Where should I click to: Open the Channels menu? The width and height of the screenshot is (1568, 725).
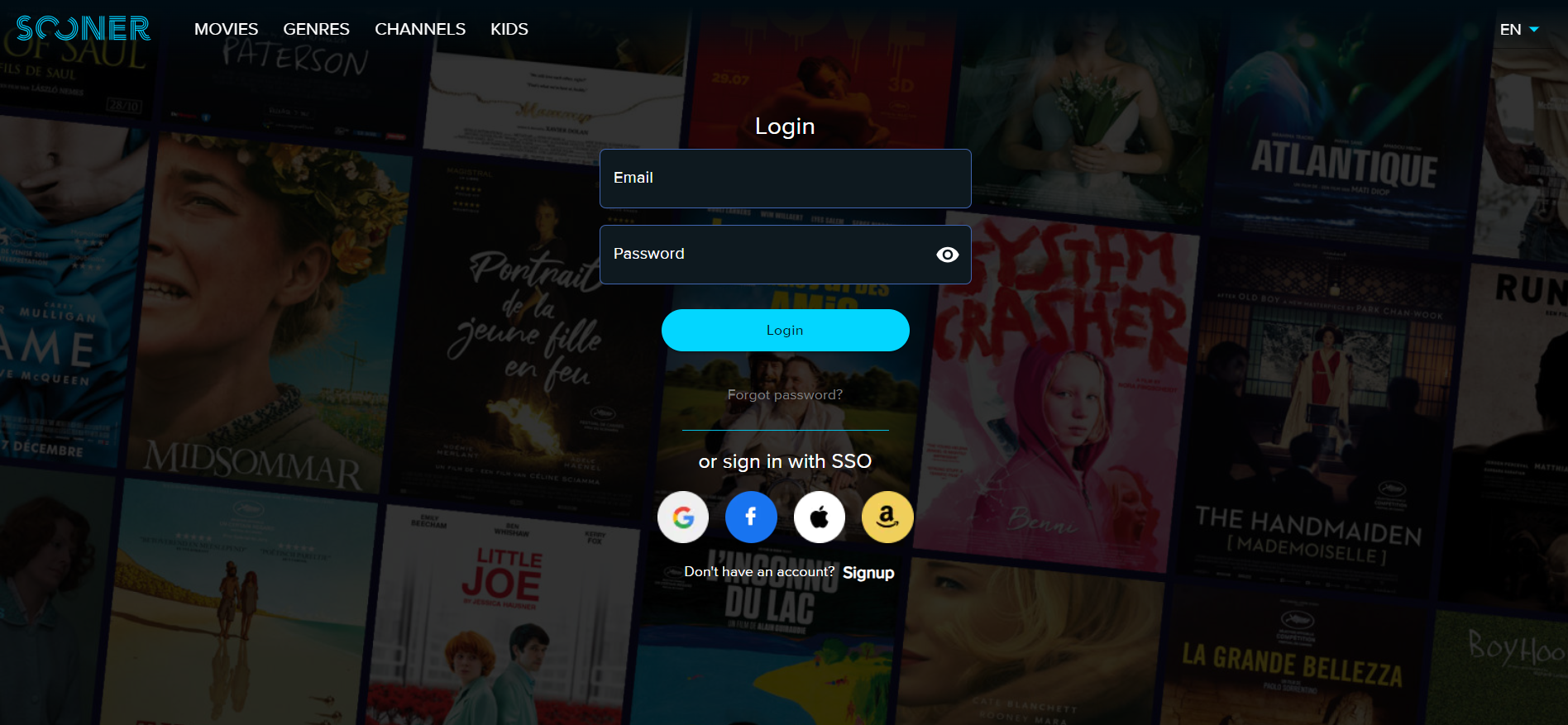tap(420, 29)
